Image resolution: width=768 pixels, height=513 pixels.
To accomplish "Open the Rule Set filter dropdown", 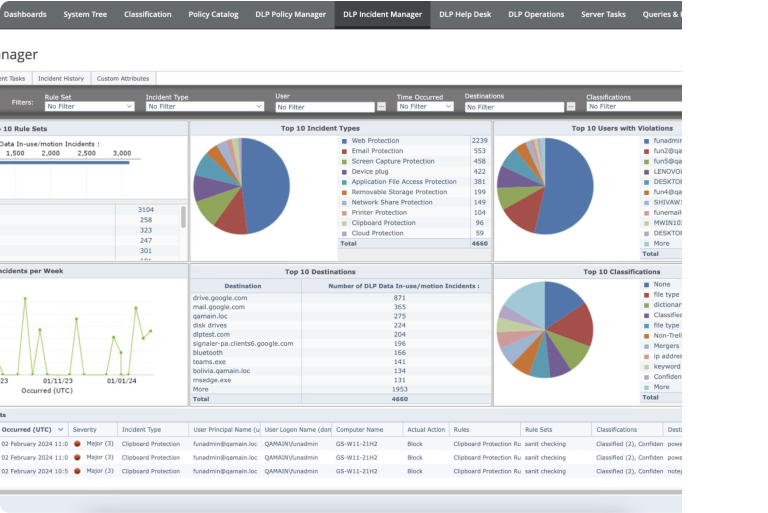I will (89, 106).
